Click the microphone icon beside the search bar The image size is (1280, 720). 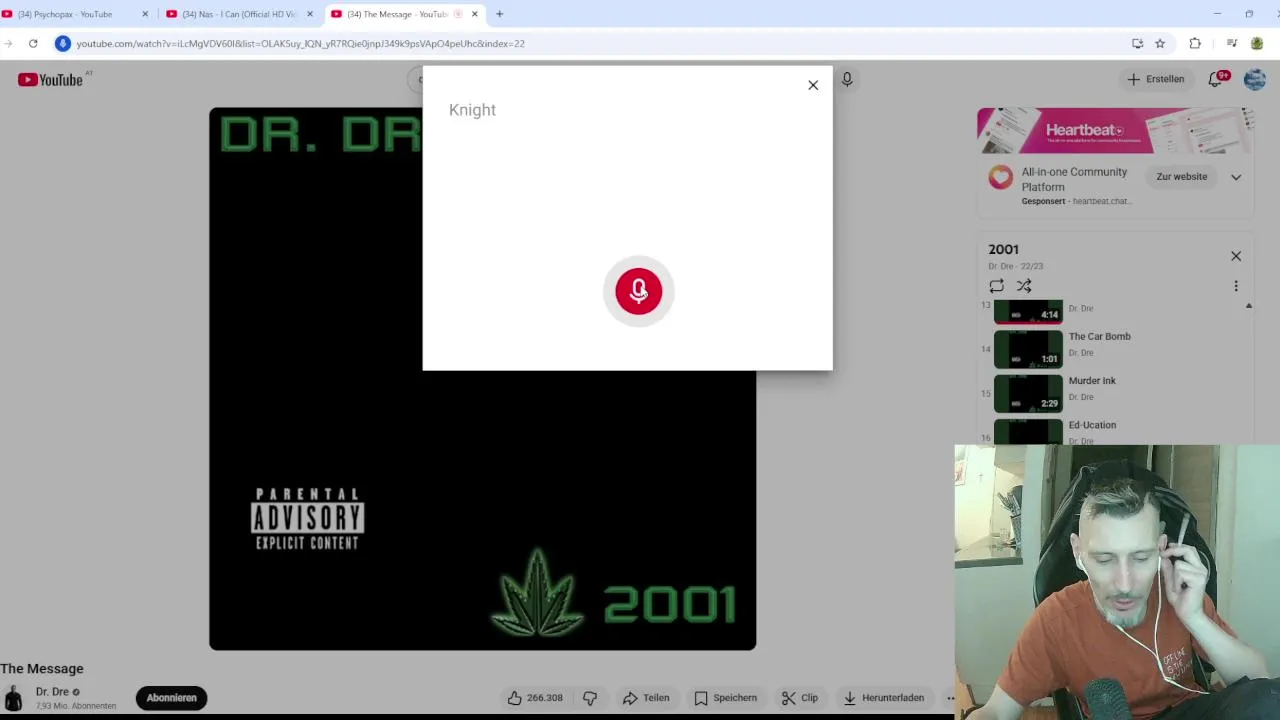[847, 79]
